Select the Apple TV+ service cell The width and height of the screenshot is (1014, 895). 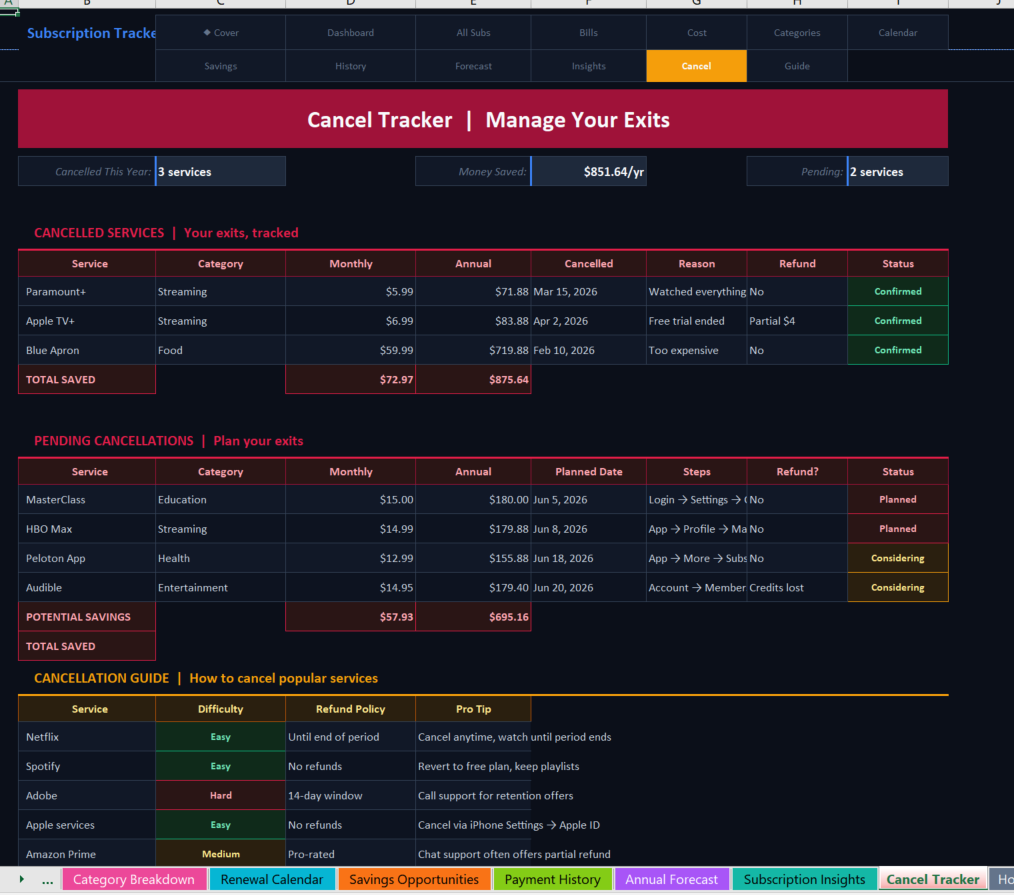pos(87,321)
